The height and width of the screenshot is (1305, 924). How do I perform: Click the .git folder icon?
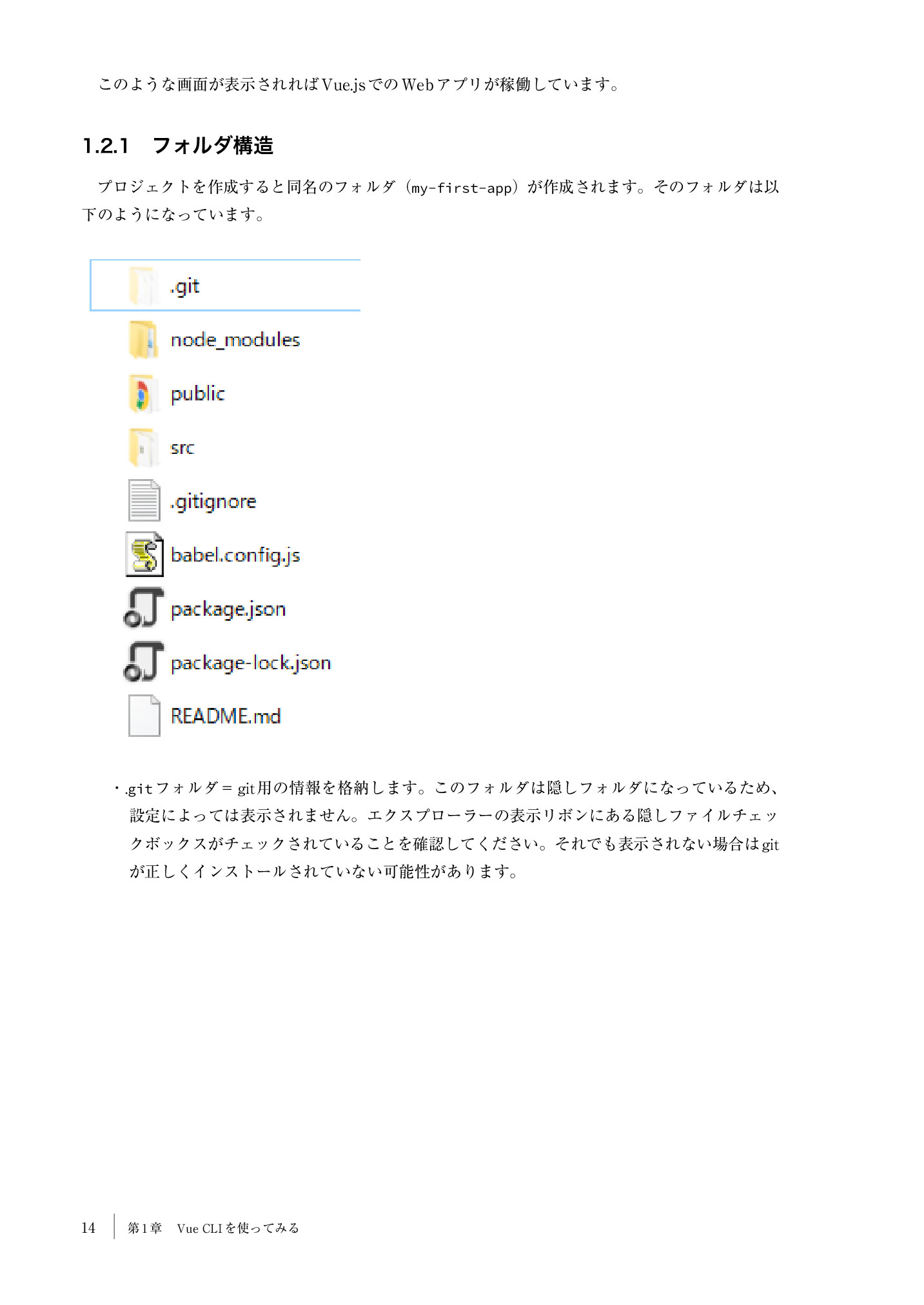pos(143,286)
